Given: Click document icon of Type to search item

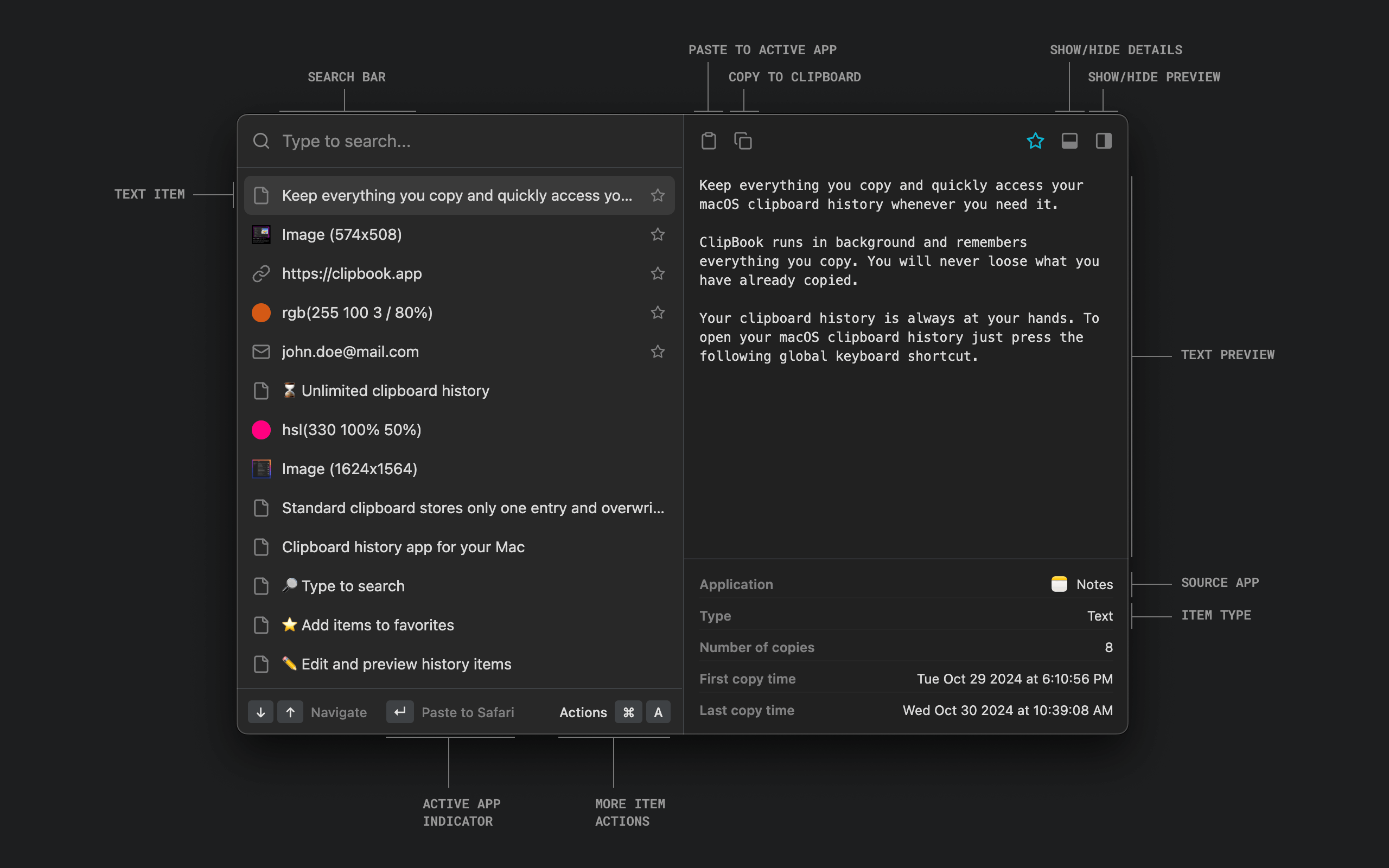Looking at the screenshot, I should pos(261,585).
